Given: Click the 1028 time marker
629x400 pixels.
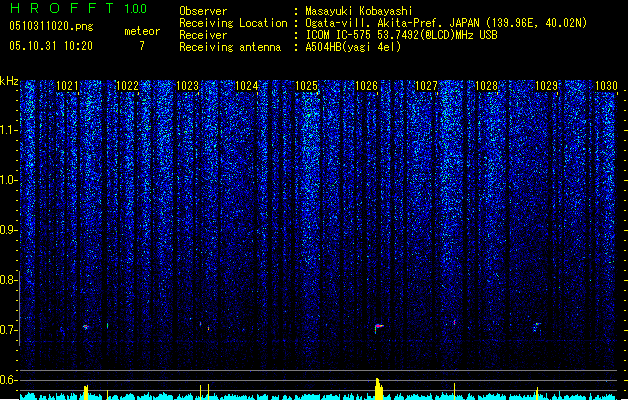Looking at the screenshot, I should pyautogui.click(x=486, y=86).
